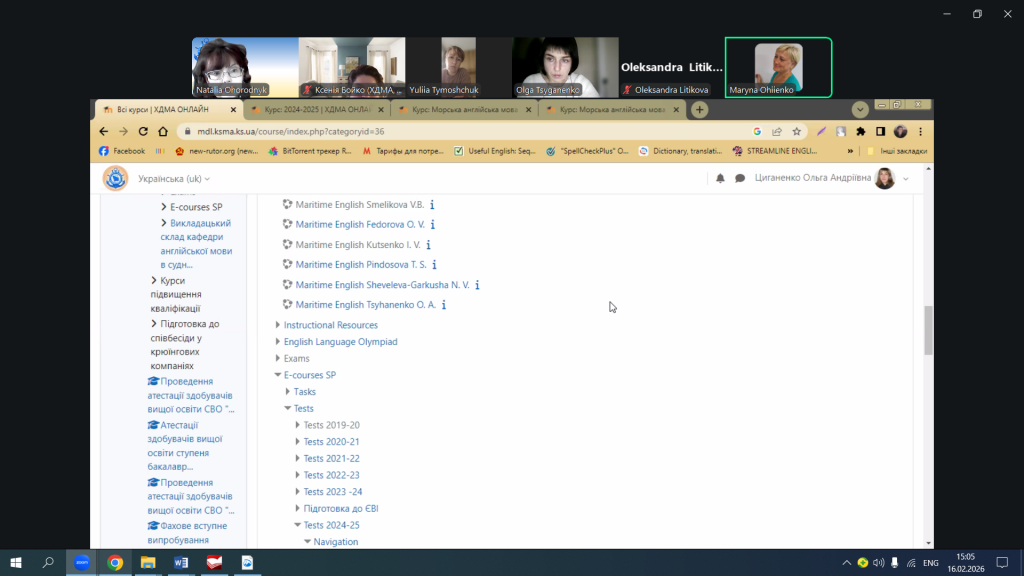
Task: Open the Українська (uk) language dropdown
Action: click(174, 179)
